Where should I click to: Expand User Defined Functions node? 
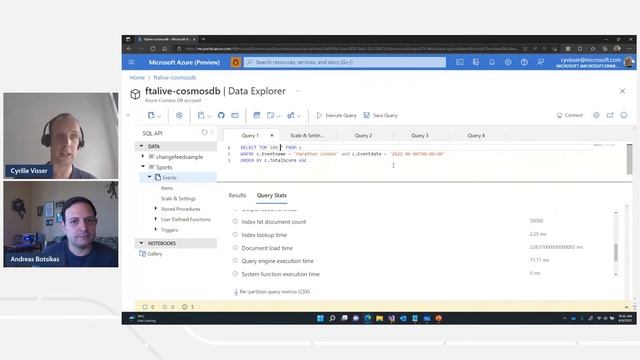[156, 219]
